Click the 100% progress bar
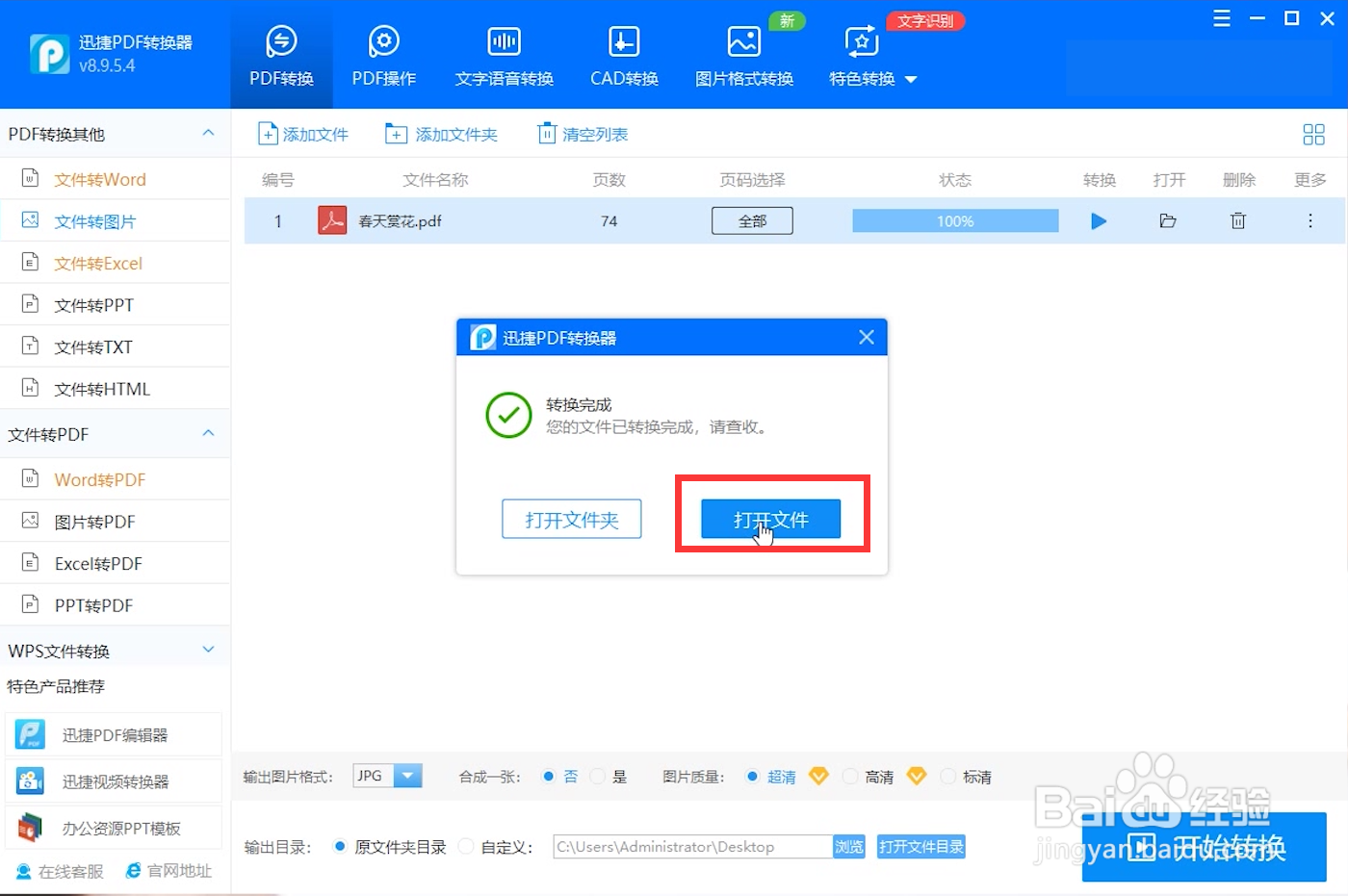 954,220
